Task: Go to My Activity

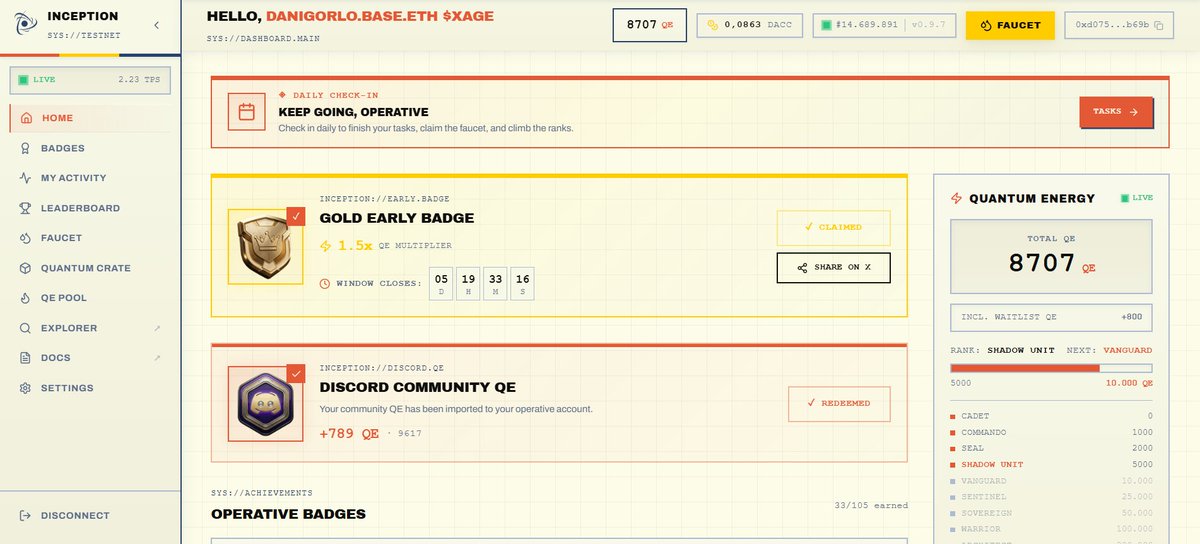Action: (91, 178)
